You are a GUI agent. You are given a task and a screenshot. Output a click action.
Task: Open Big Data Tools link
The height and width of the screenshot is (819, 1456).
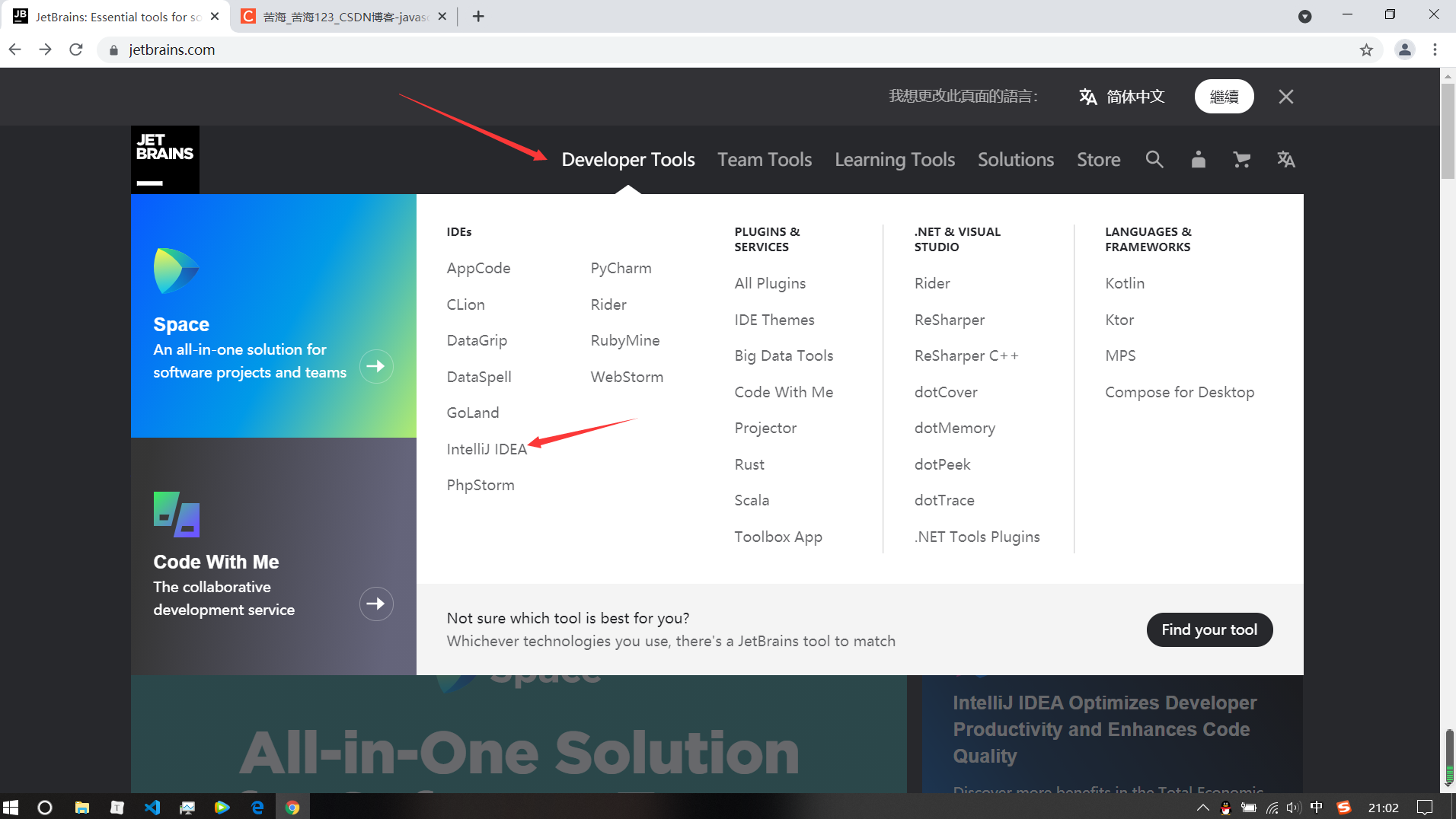(784, 355)
